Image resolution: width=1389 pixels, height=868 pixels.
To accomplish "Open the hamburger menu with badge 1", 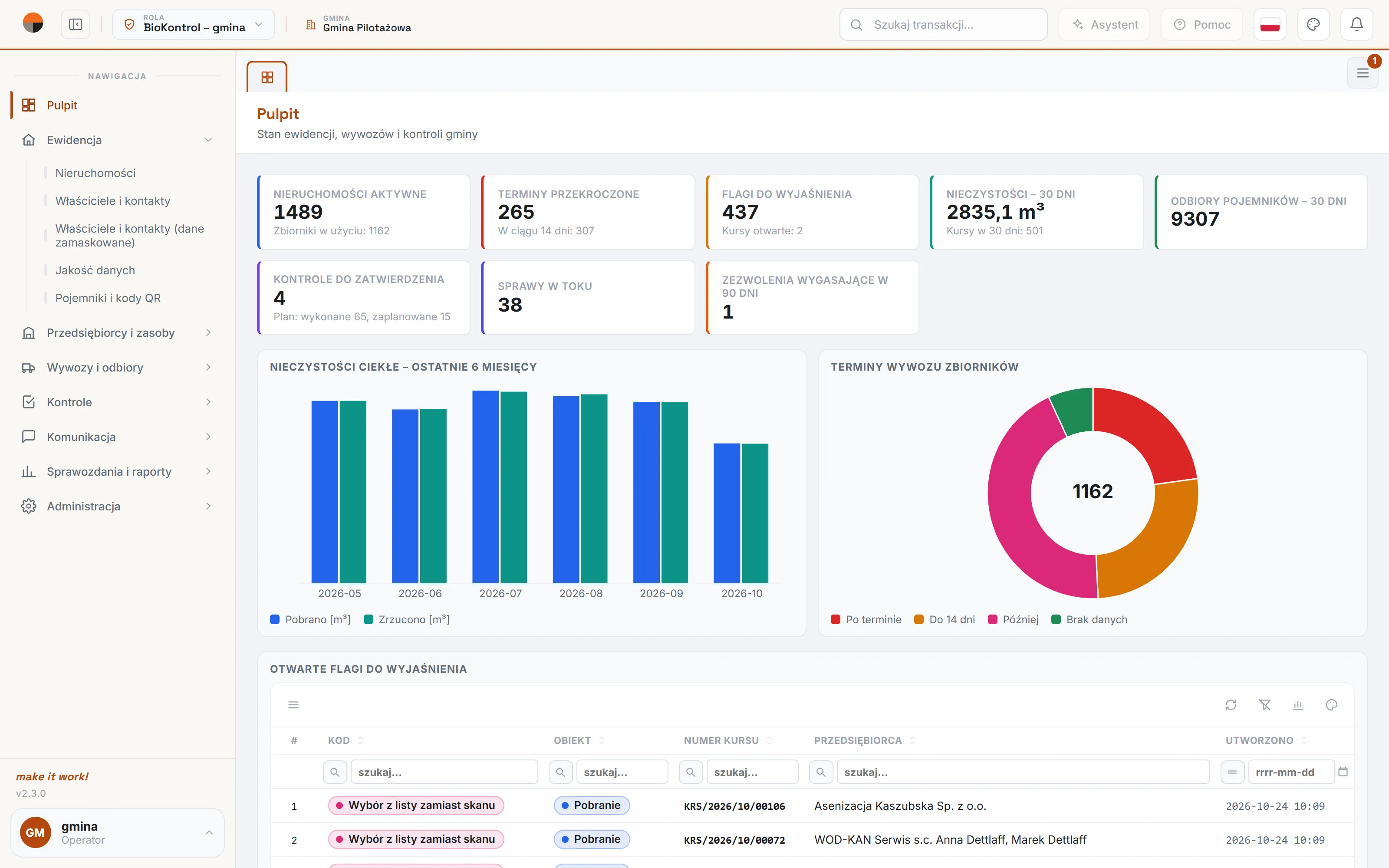I will pyautogui.click(x=1363, y=73).
